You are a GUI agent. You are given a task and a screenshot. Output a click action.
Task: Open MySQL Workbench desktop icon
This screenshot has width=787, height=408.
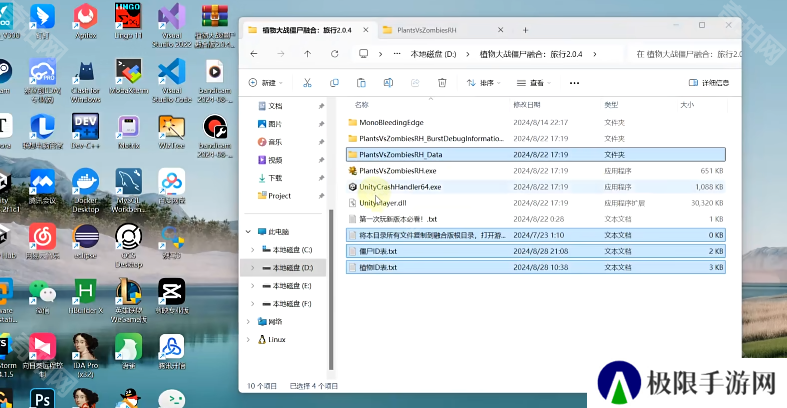[x=128, y=191]
